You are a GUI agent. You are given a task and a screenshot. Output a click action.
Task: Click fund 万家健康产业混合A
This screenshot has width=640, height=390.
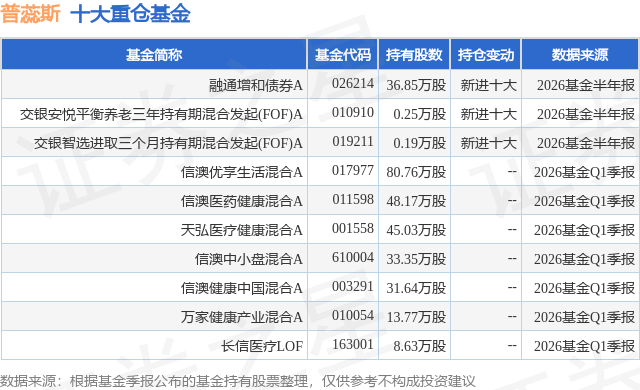(242, 317)
